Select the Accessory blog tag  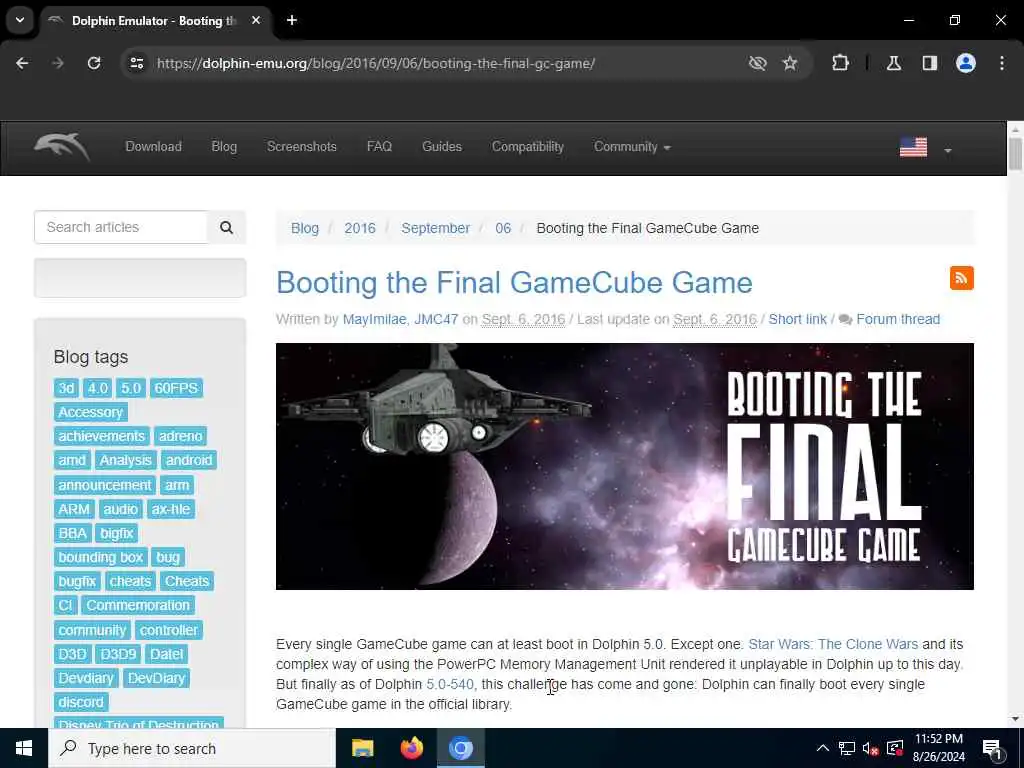point(91,413)
